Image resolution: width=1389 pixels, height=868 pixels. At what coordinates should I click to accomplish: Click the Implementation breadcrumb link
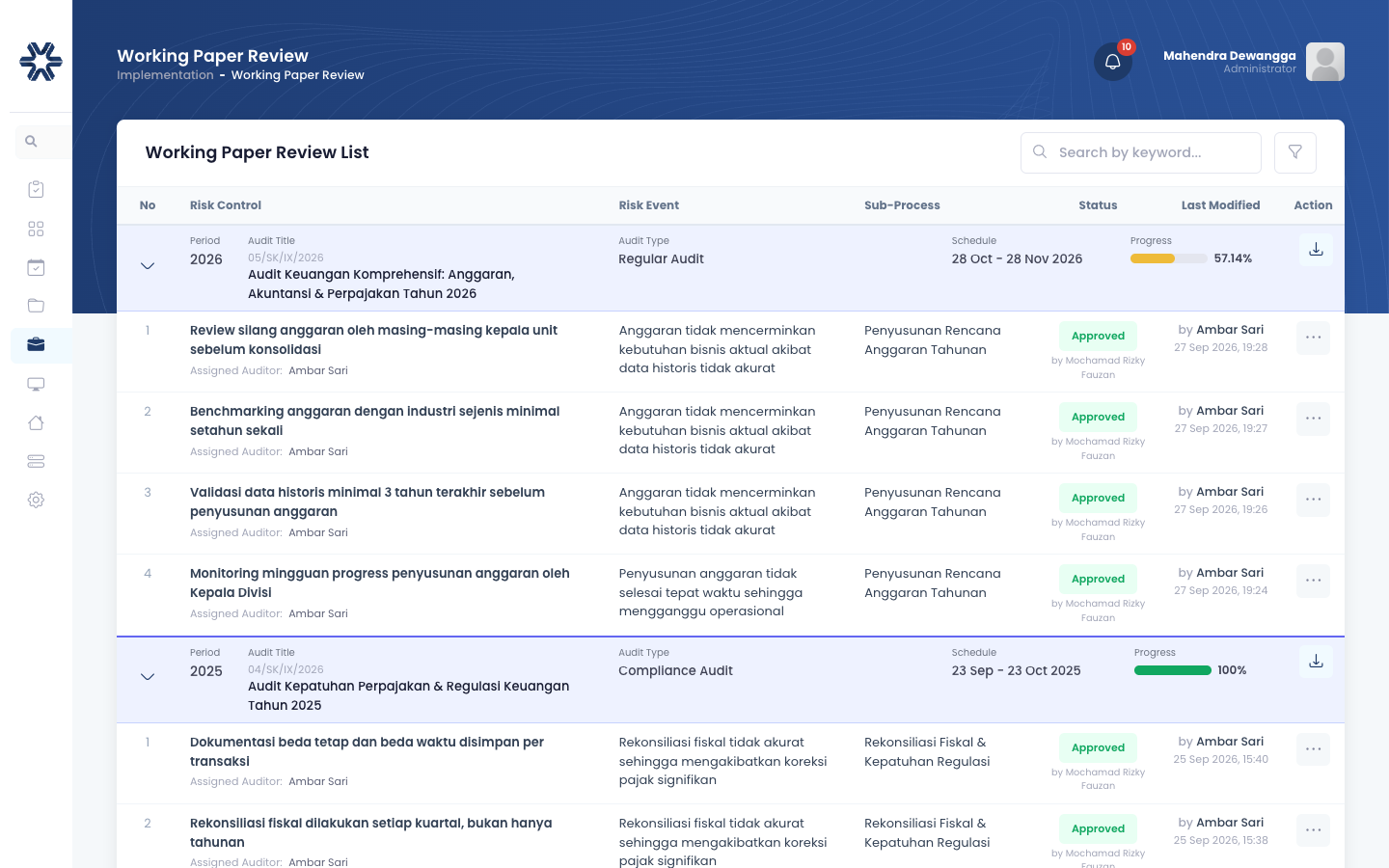tap(165, 75)
